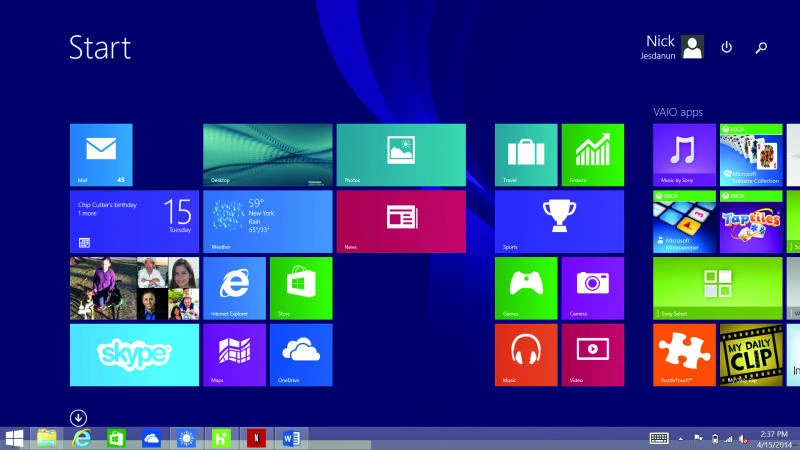800x450 pixels.
Task: Open the Store icon in the taskbar
Action: (x=116, y=438)
